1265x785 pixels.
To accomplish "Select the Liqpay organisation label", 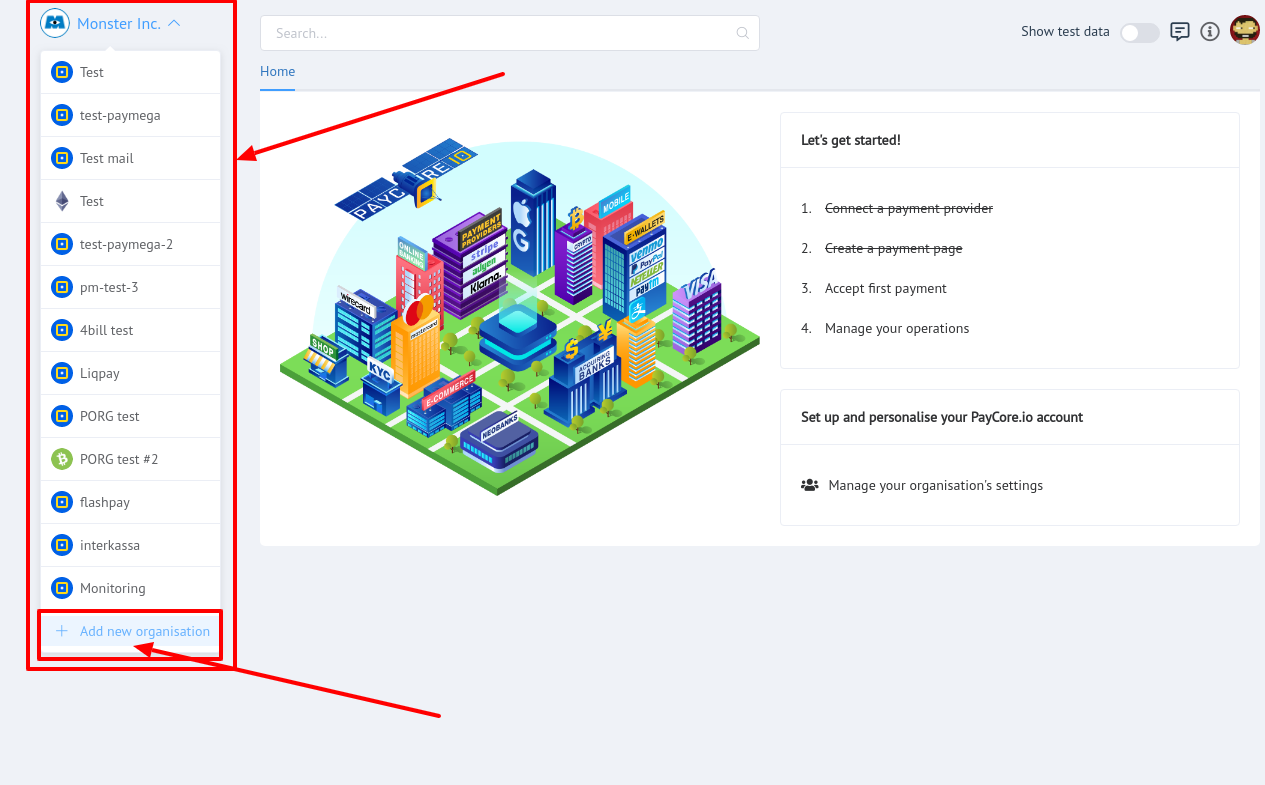I will point(100,373).
